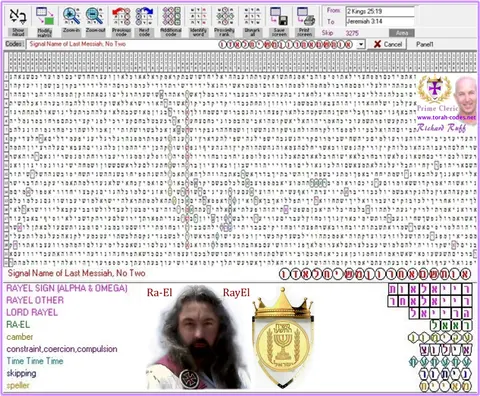Click the bearded man portrait image
480x396 pixels.
pyautogui.click(x=198, y=337)
